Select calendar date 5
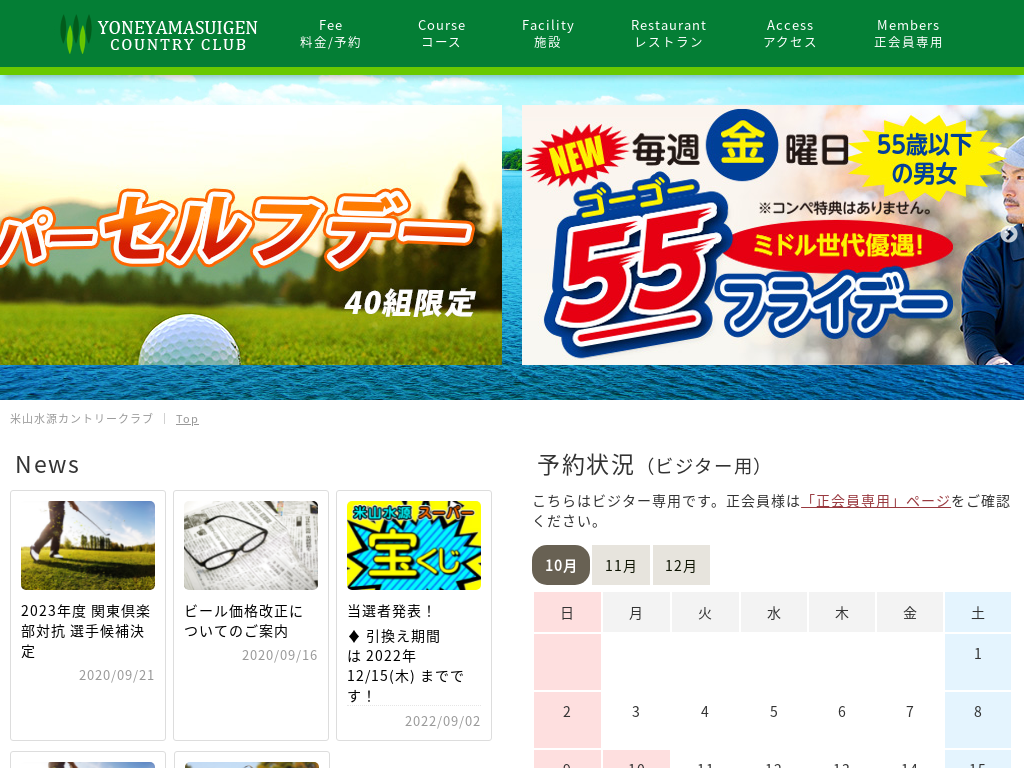1024x768 pixels. (x=774, y=720)
